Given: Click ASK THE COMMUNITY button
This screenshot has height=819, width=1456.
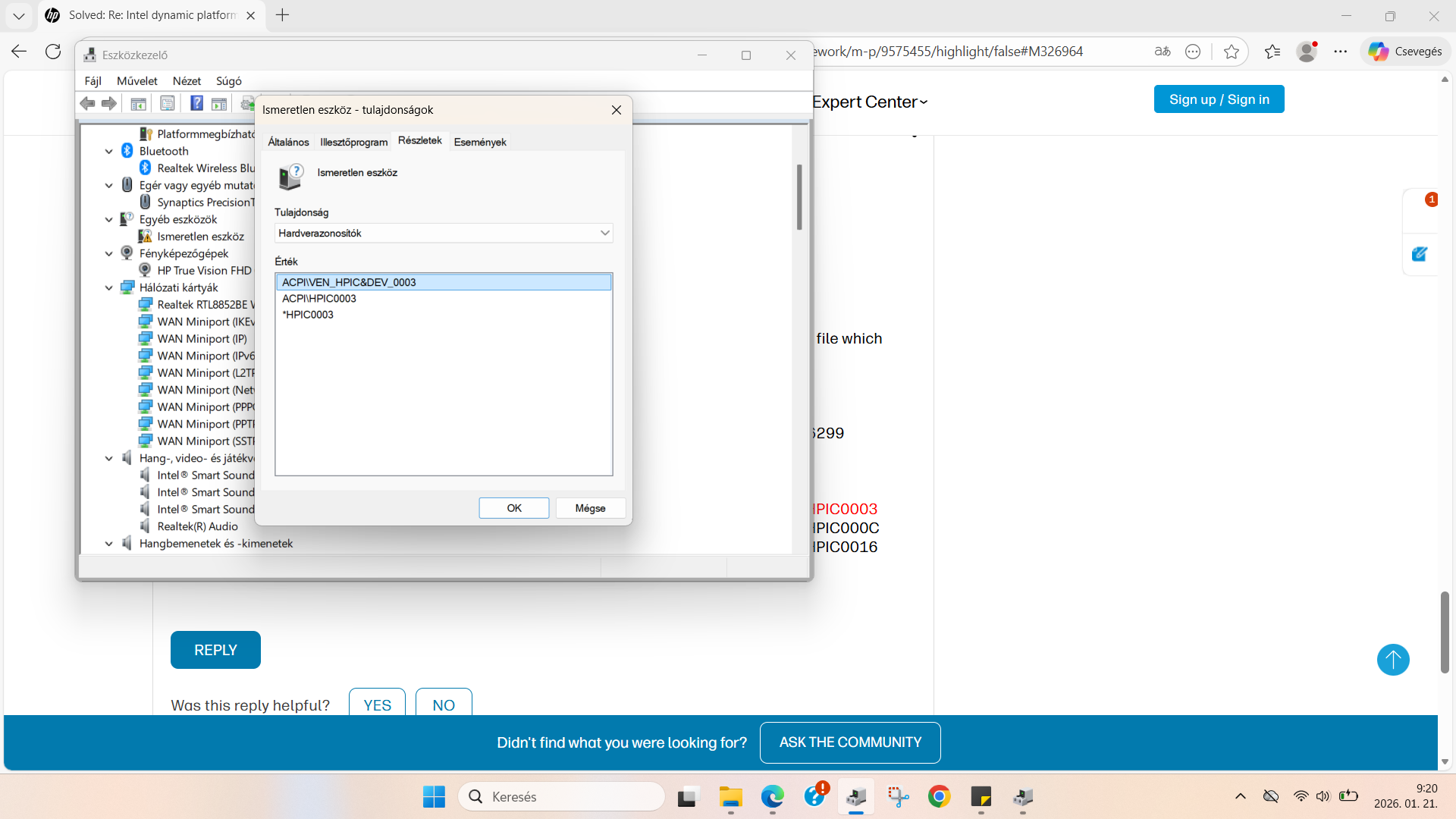Looking at the screenshot, I should 850,742.
